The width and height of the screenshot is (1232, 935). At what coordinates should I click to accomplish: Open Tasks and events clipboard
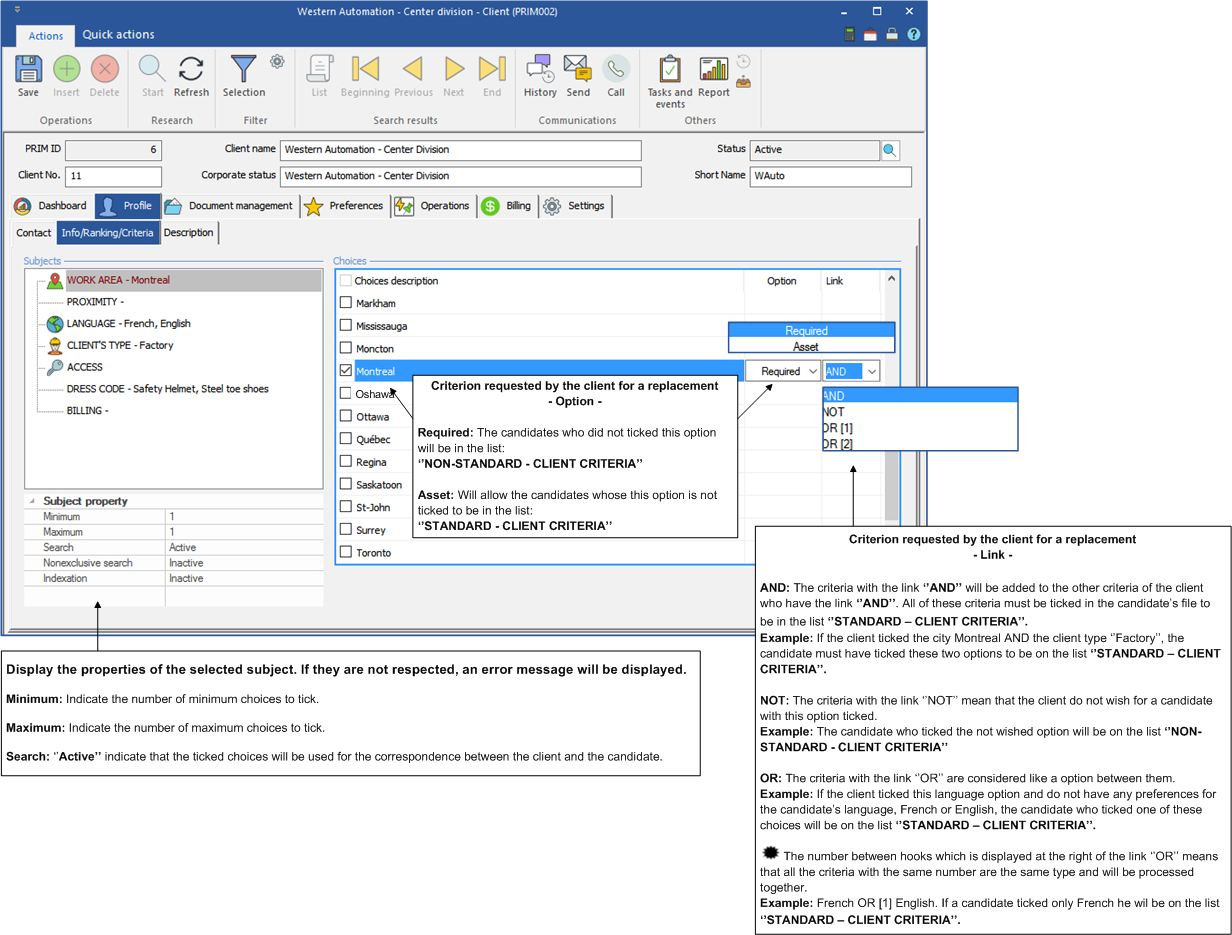coord(670,69)
